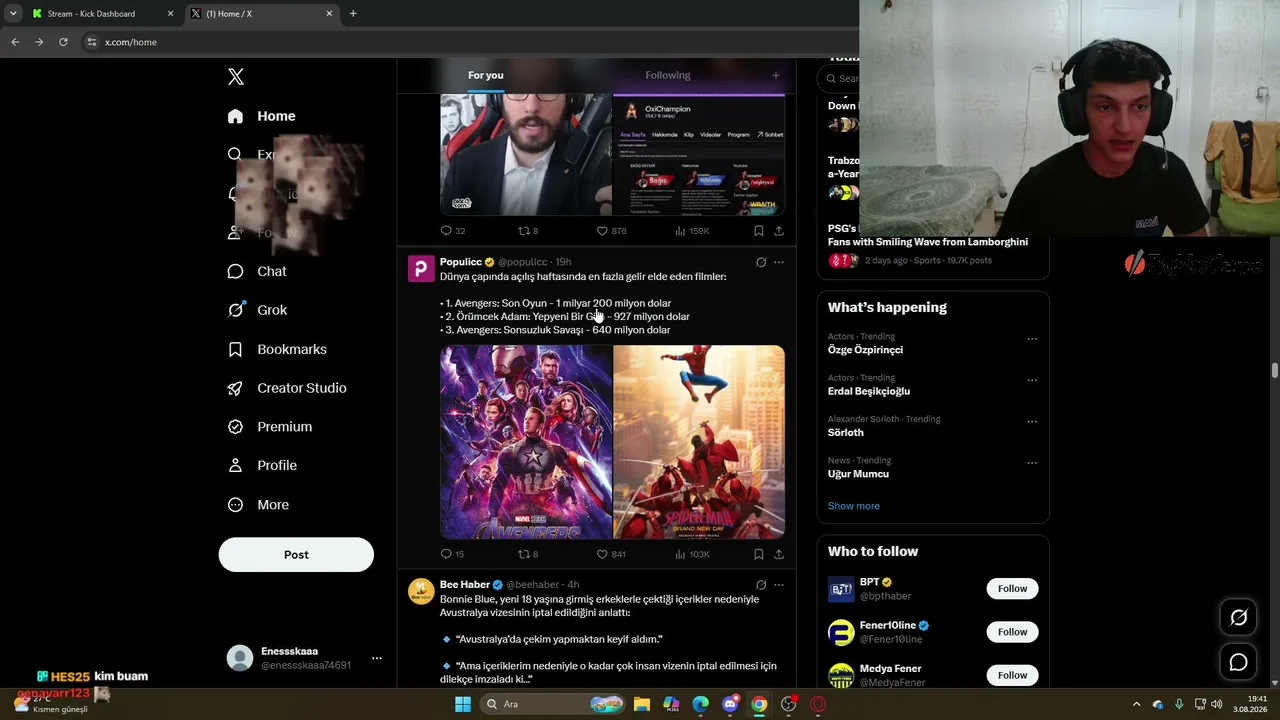Image resolution: width=1280 pixels, height=720 pixels.
Task: Reply to the Populicc post
Action: 452,554
